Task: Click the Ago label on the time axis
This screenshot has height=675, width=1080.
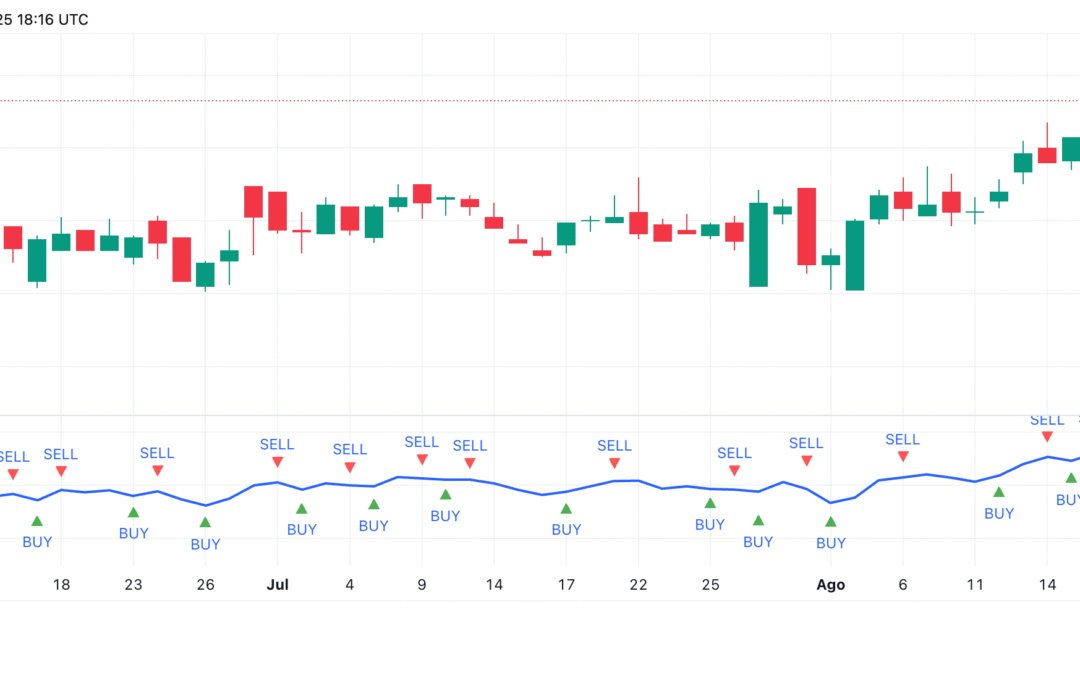Action: click(830, 585)
